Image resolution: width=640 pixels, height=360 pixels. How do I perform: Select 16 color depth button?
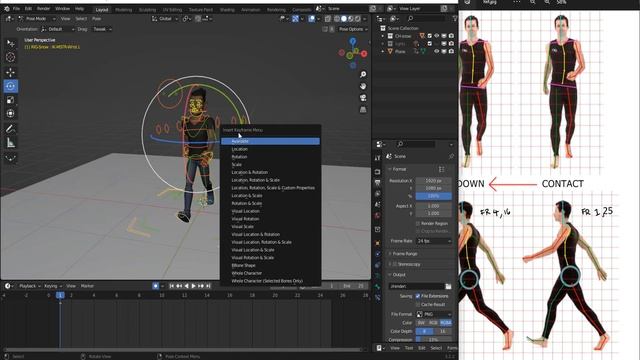tap(442, 331)
